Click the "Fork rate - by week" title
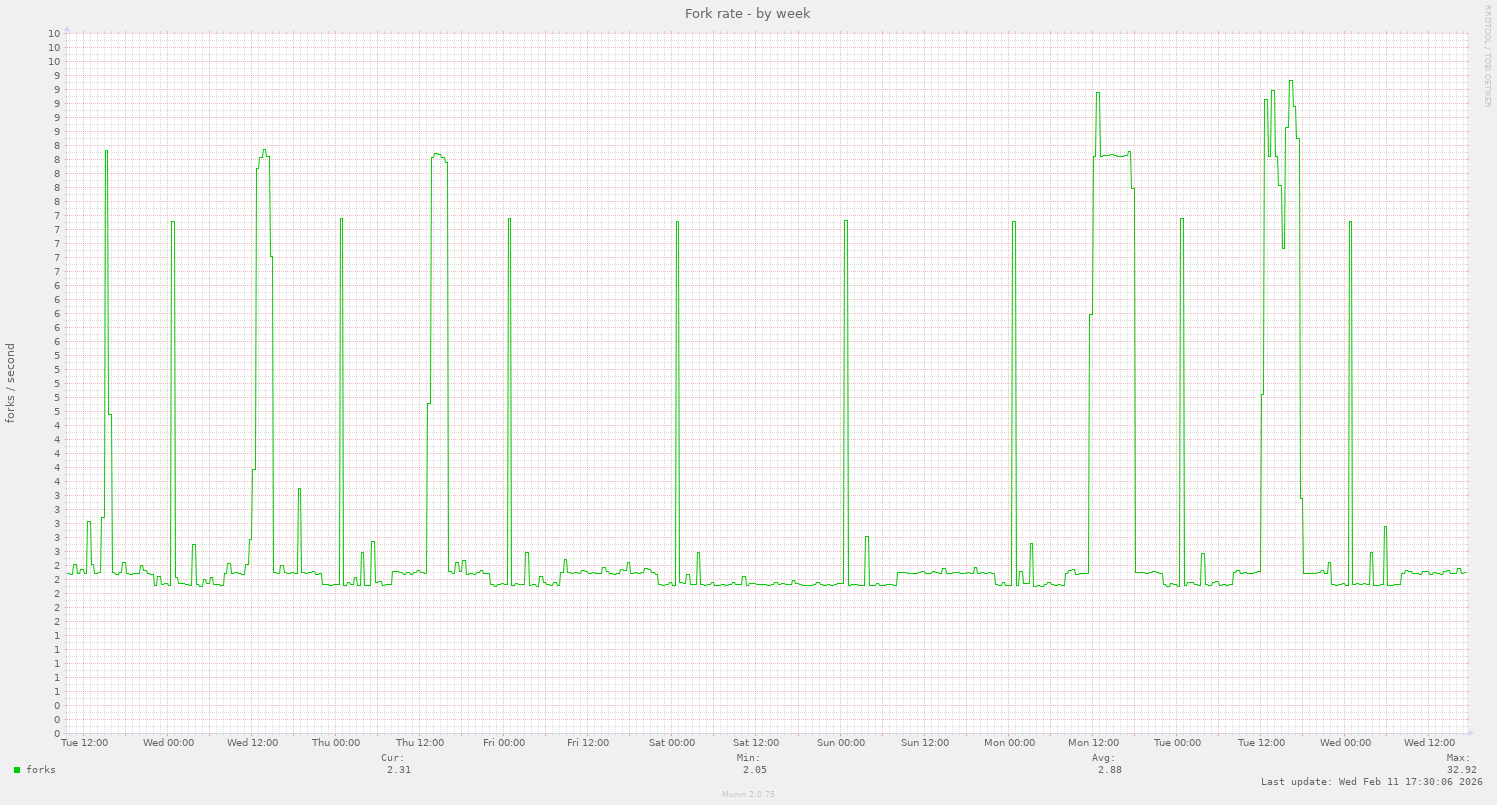 [747, 13]
